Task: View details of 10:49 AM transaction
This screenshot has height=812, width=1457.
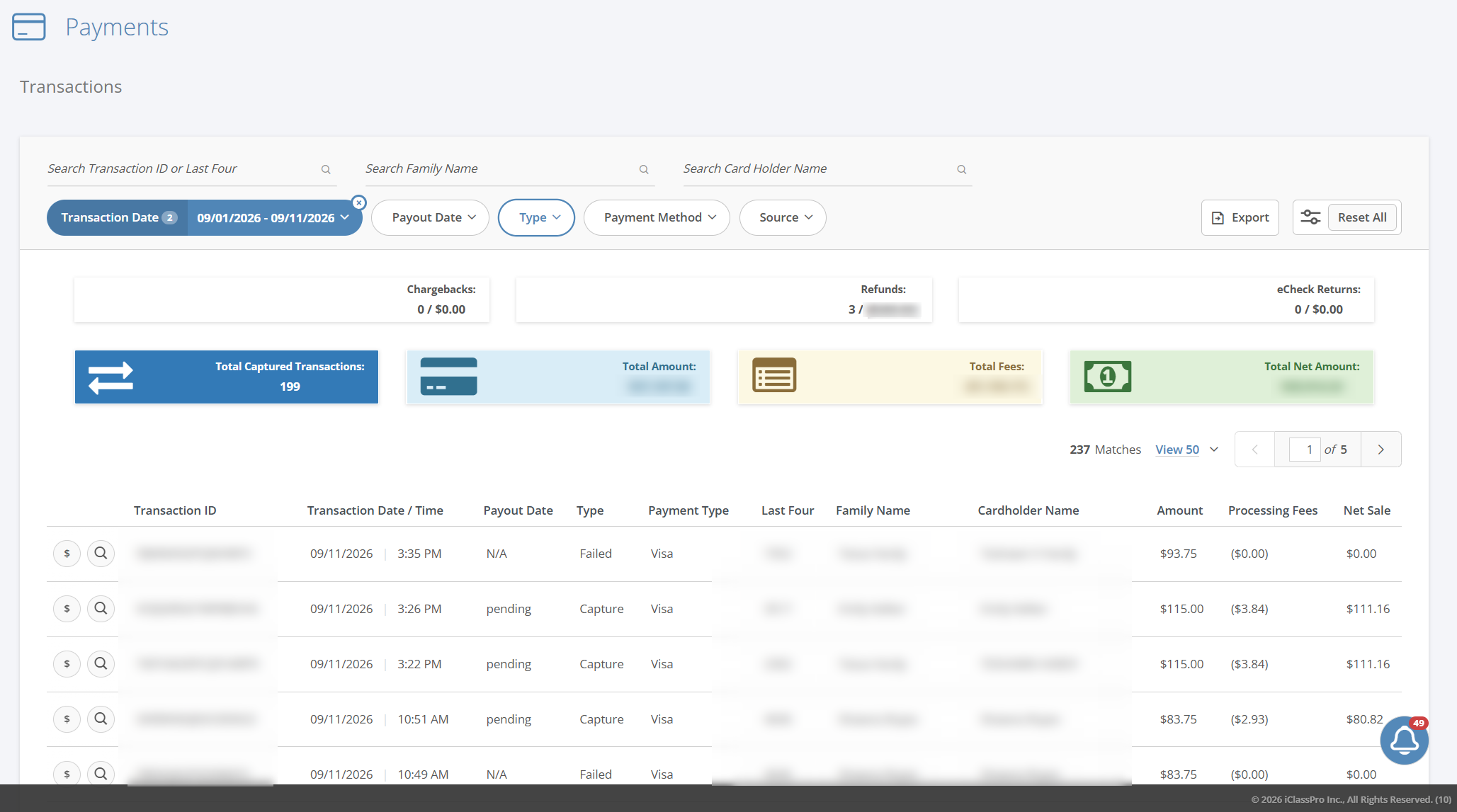Action: [101, 774]
